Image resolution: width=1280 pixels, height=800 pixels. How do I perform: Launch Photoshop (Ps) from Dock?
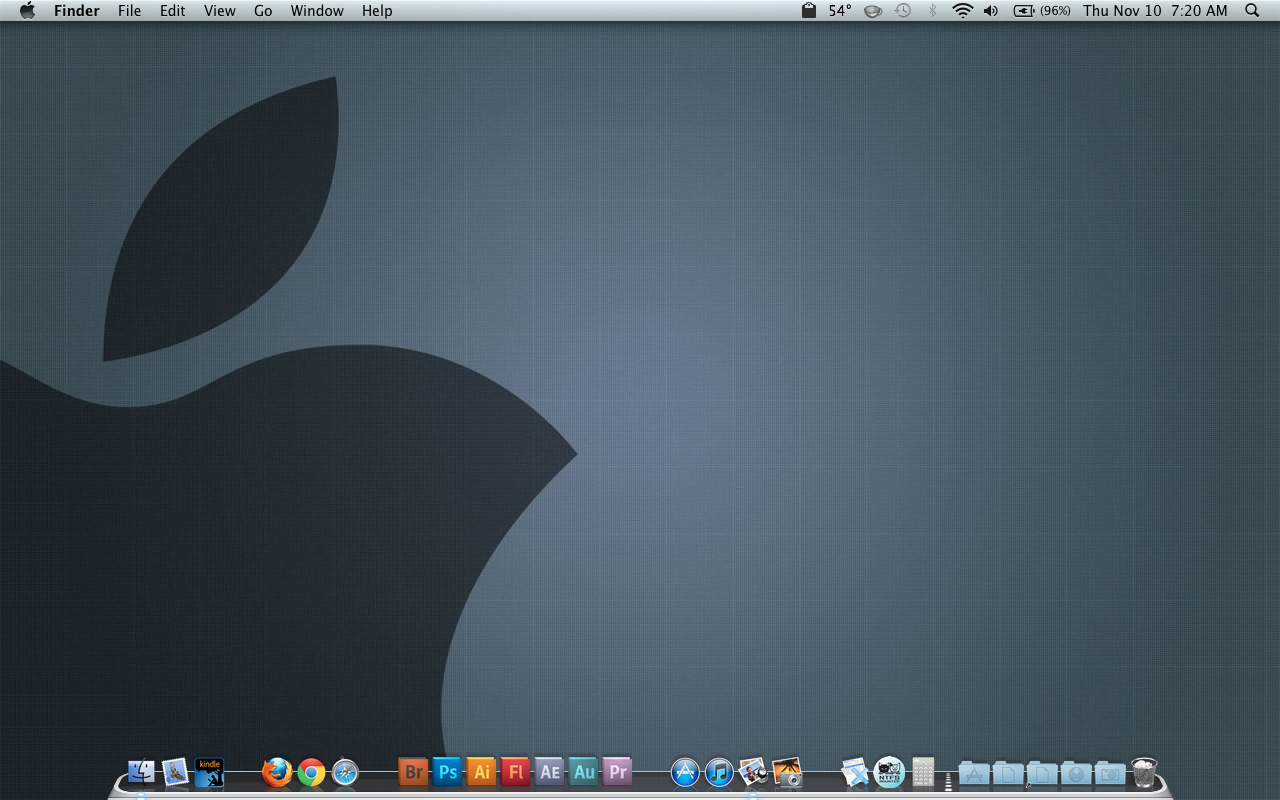click(447, 772)
